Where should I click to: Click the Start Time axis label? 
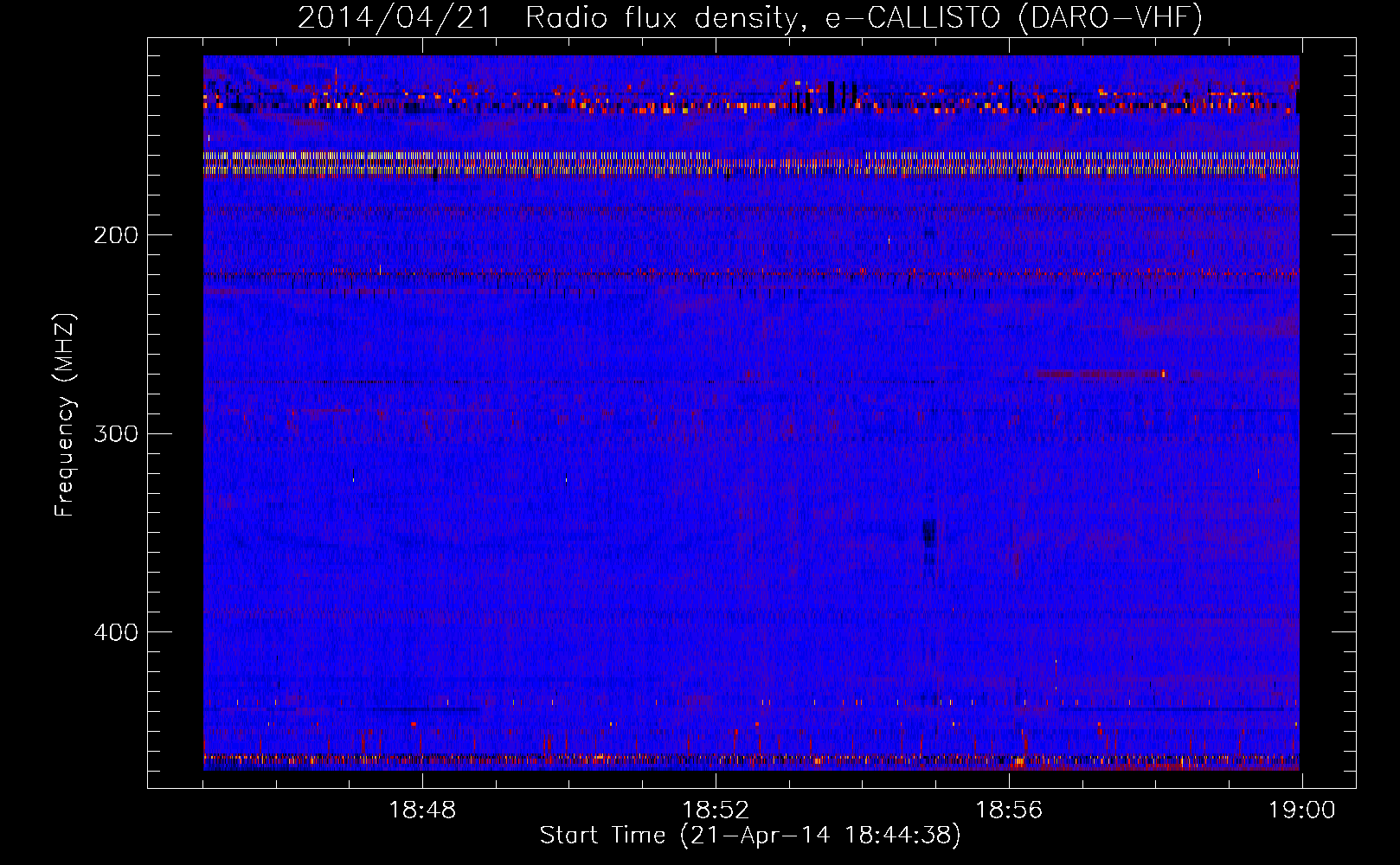click(750, 836)
